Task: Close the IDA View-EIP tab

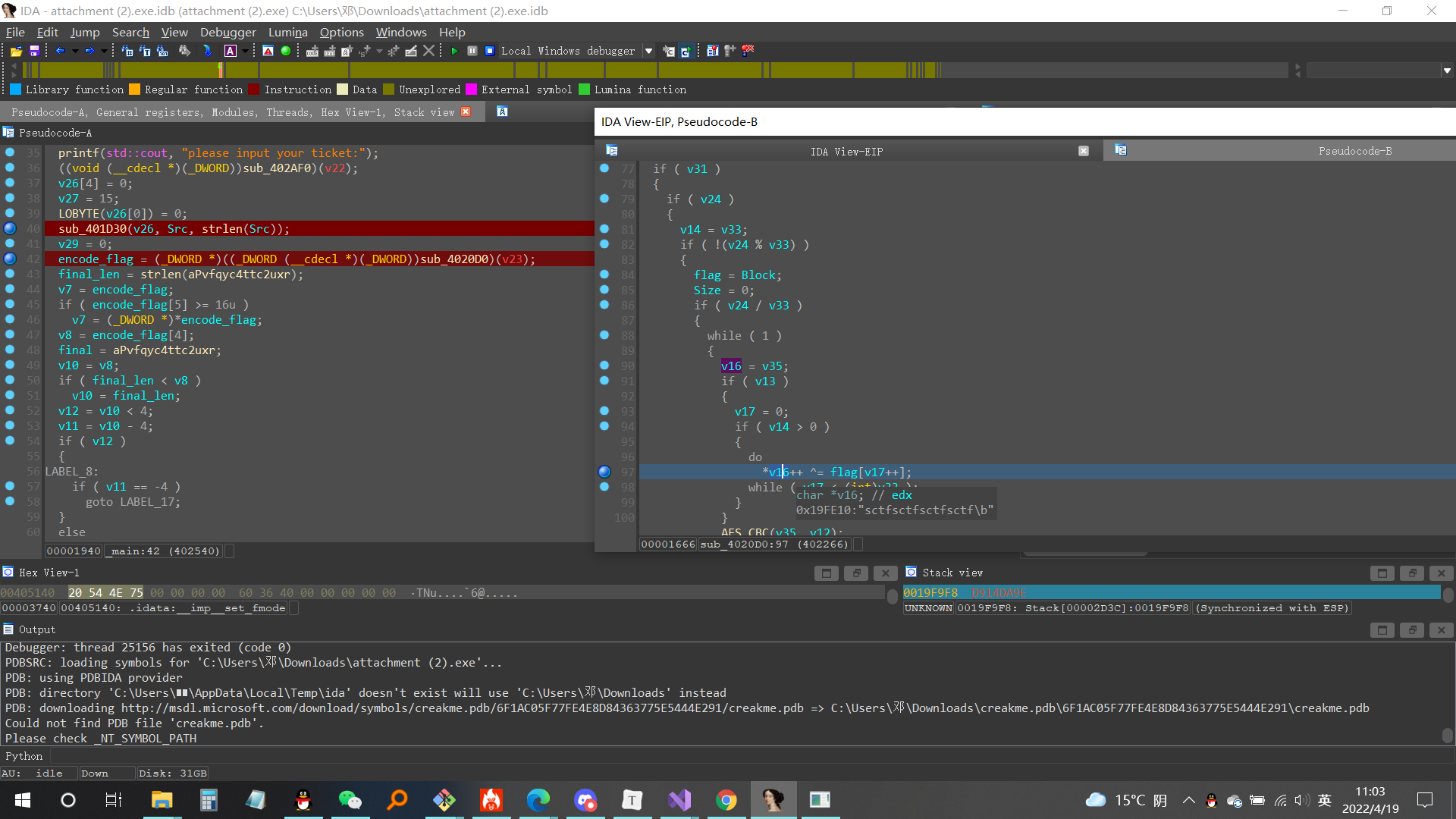Action: (1084, 151)
